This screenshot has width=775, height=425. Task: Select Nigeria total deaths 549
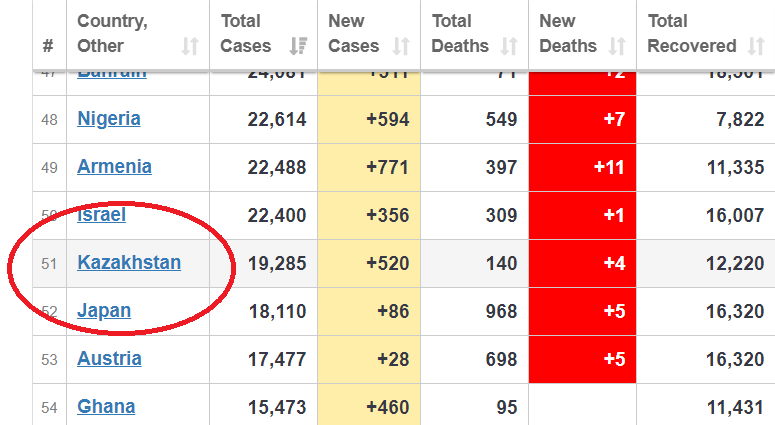501,120
